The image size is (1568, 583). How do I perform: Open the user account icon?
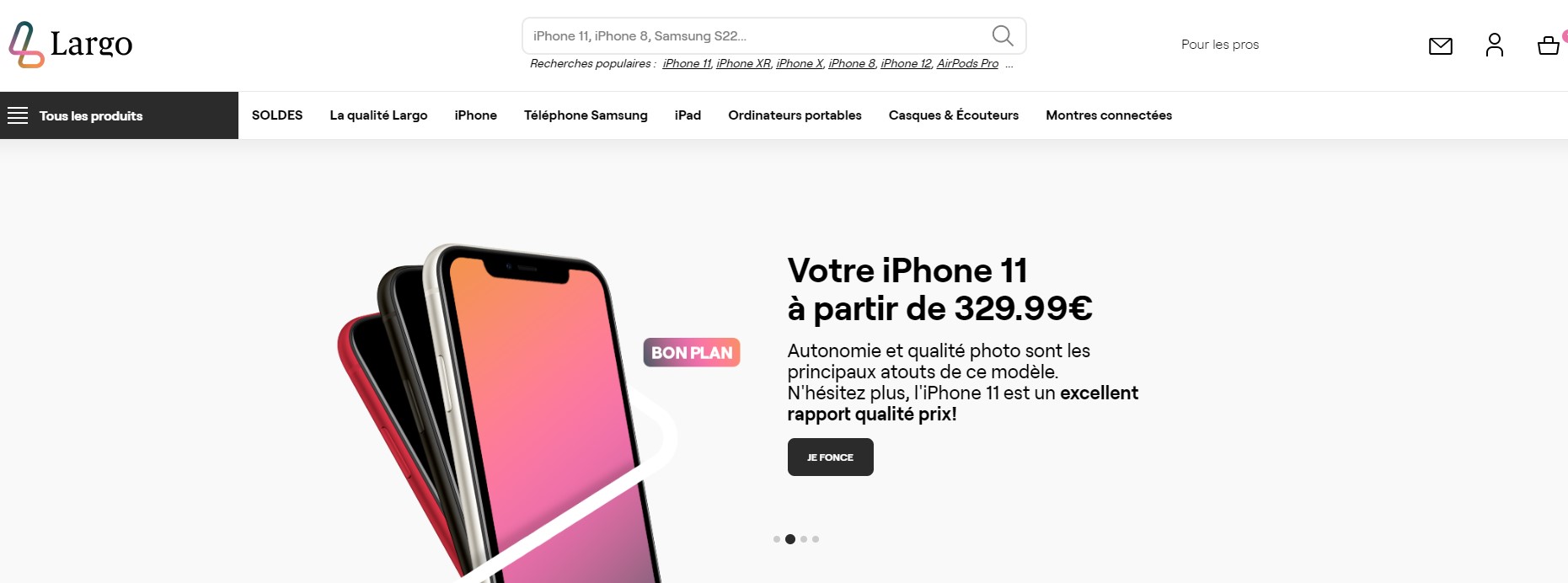point(1495,45)
